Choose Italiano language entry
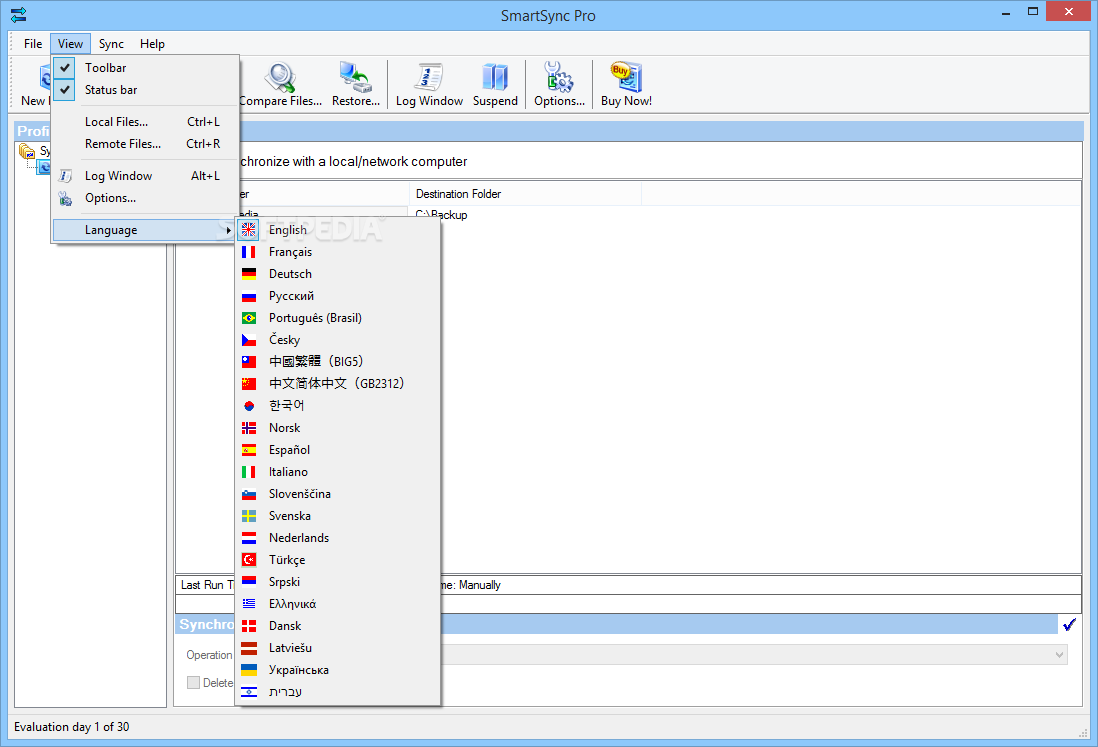Viewport: 1098px width, 747px height. click(x=338, y=472)
